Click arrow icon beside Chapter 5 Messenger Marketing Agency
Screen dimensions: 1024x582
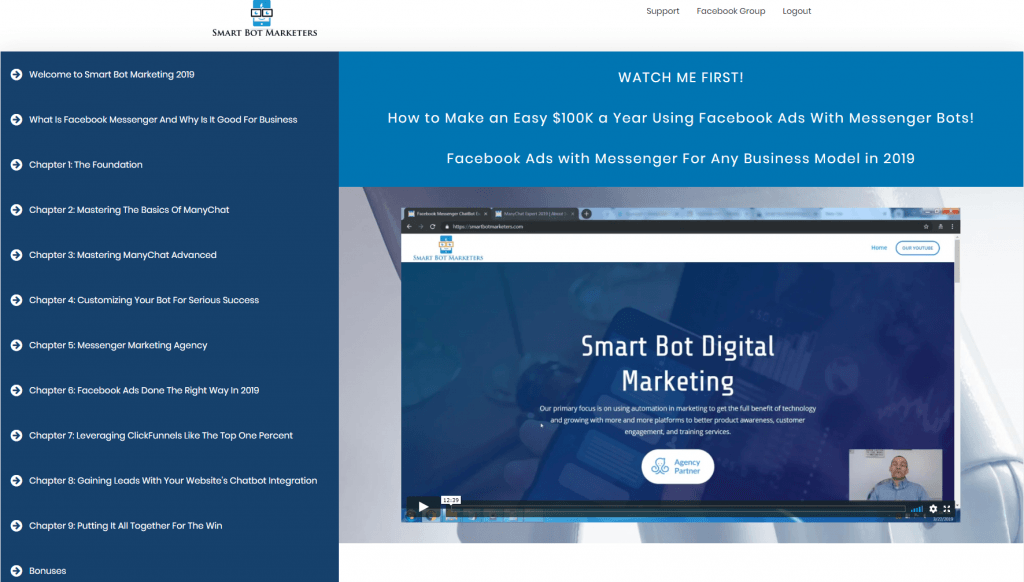pyautogui.click(x=16, y=345)
